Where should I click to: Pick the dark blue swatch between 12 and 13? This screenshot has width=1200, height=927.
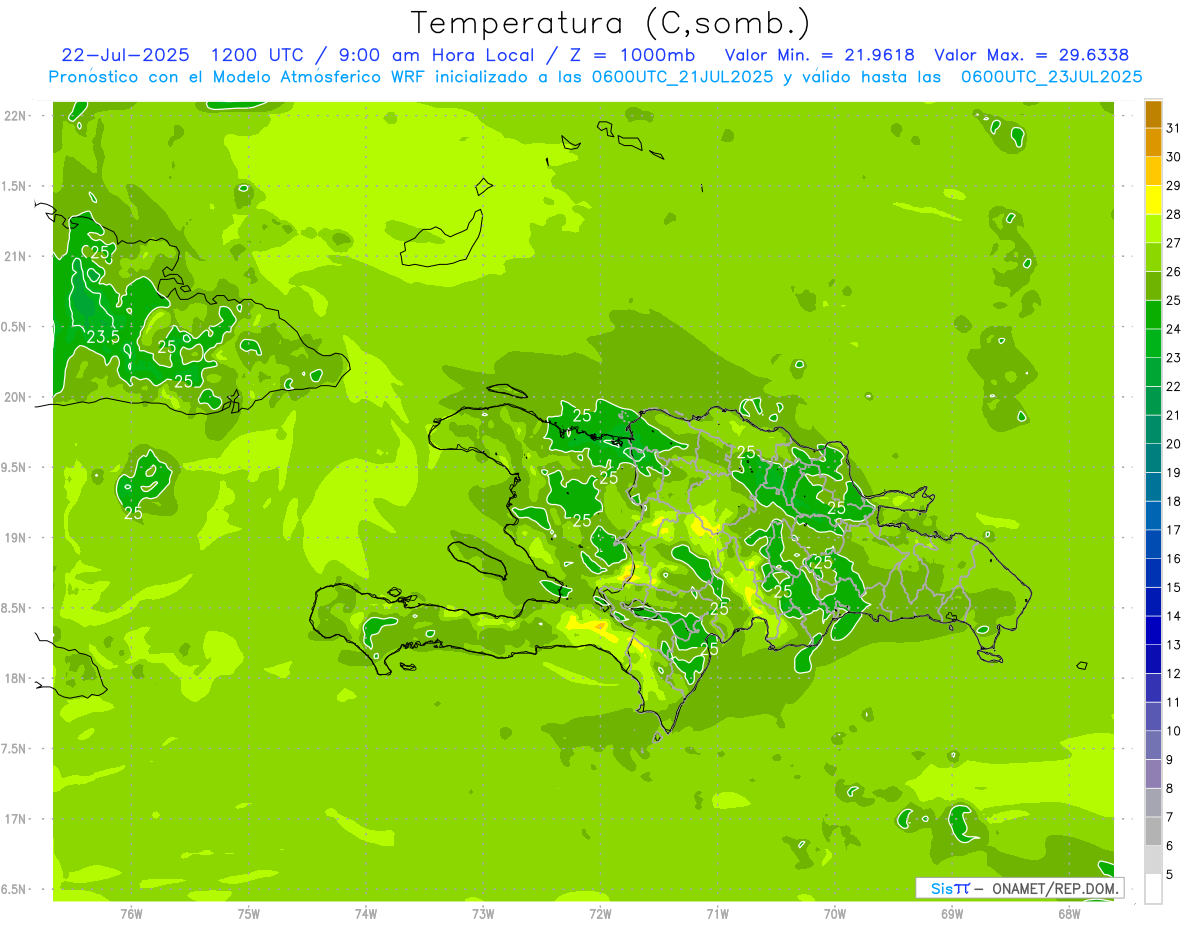point(1153,659)
